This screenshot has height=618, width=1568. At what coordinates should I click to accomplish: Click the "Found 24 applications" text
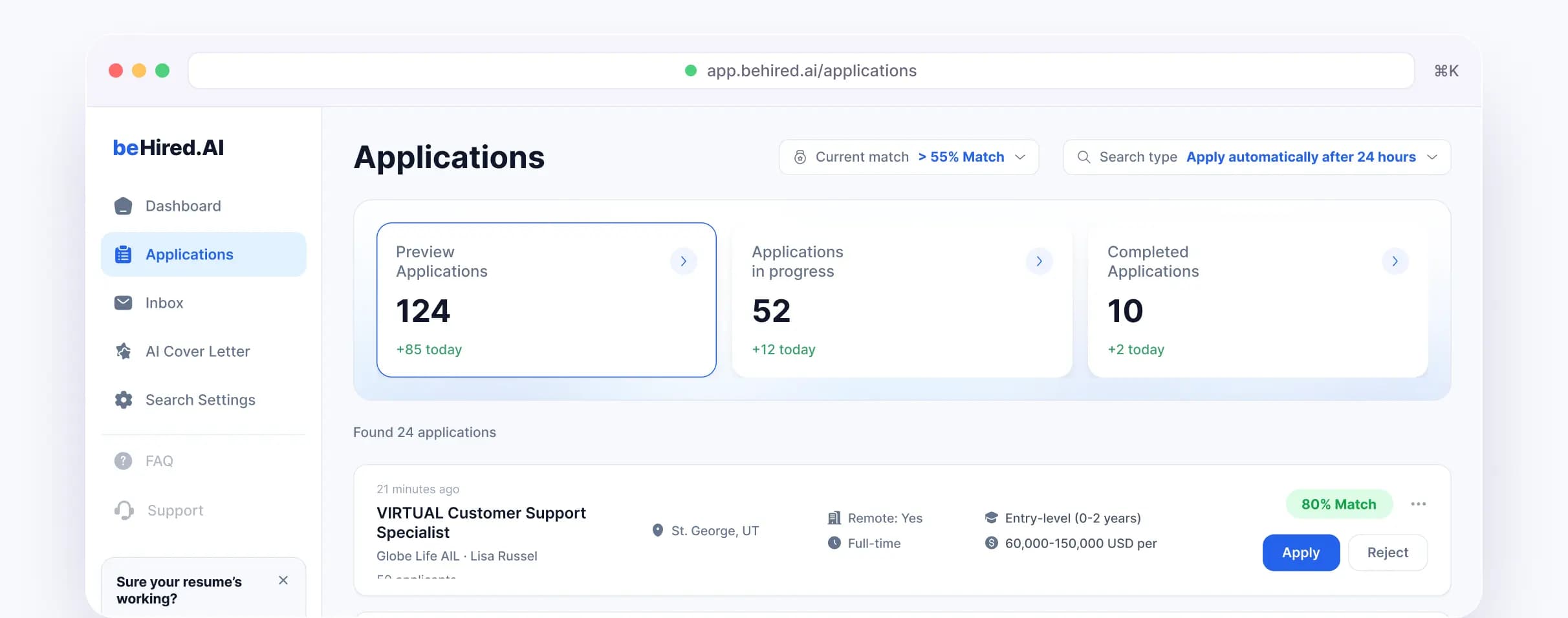(424, 432)
